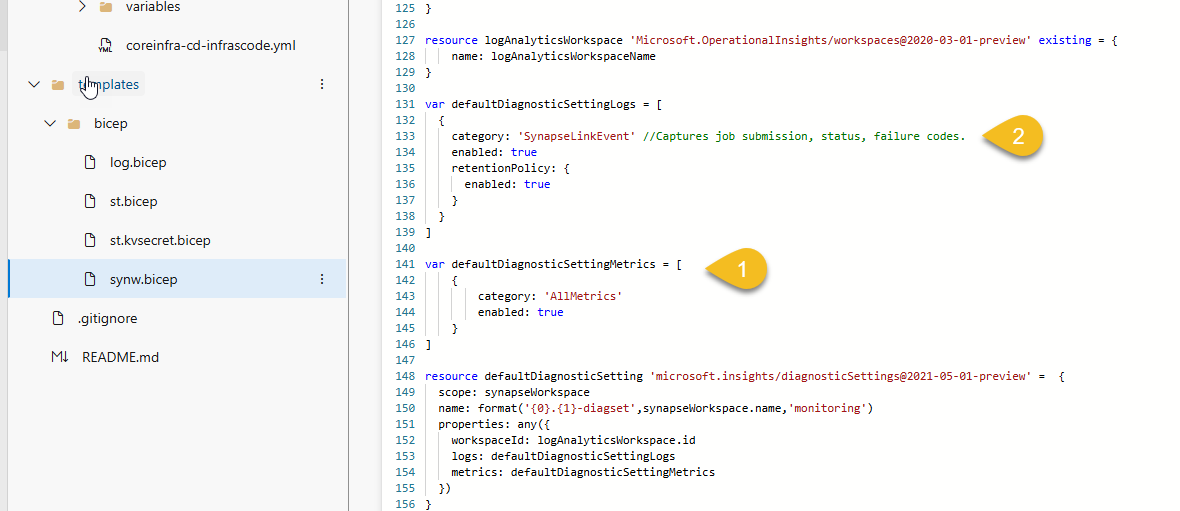Click the variables folder icon
The height and width of the screenshot is (511, 1180).
tap(106, 7)
